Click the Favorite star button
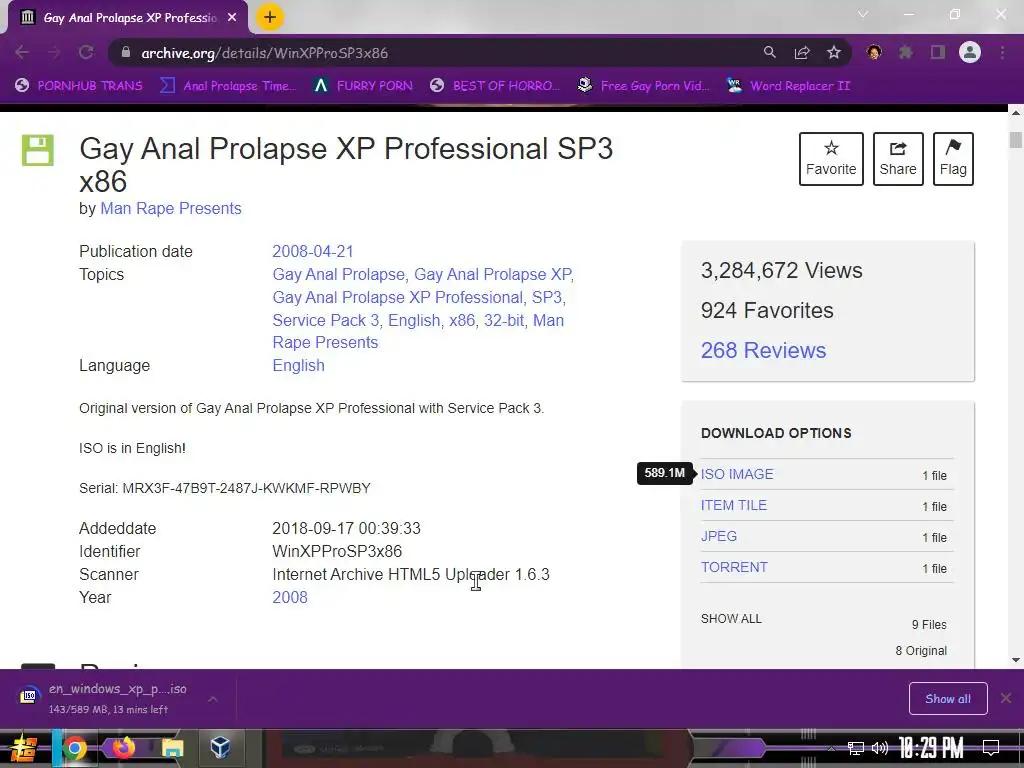 click(831, 159)
